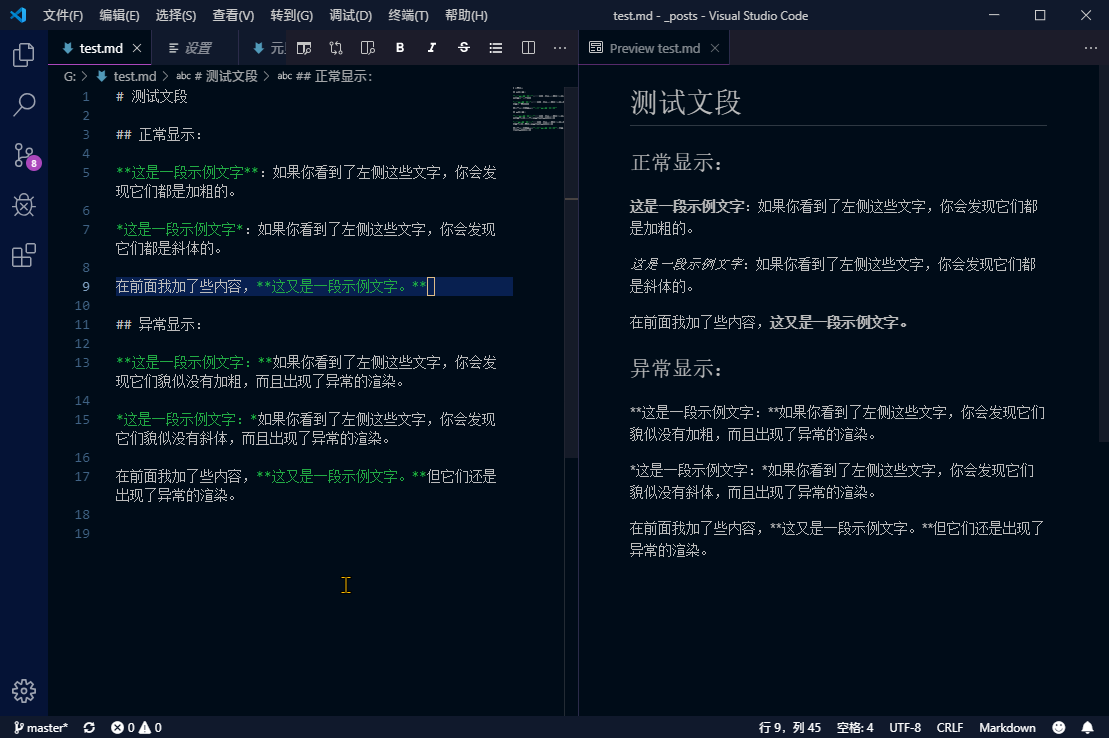This screenshot has height=738, width=1109.
Task: Click the preview pane scrollbar
Action: (1103, 255)
